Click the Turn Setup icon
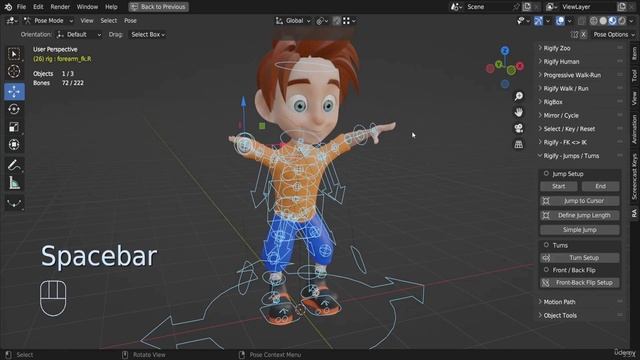 coord(546,258)
